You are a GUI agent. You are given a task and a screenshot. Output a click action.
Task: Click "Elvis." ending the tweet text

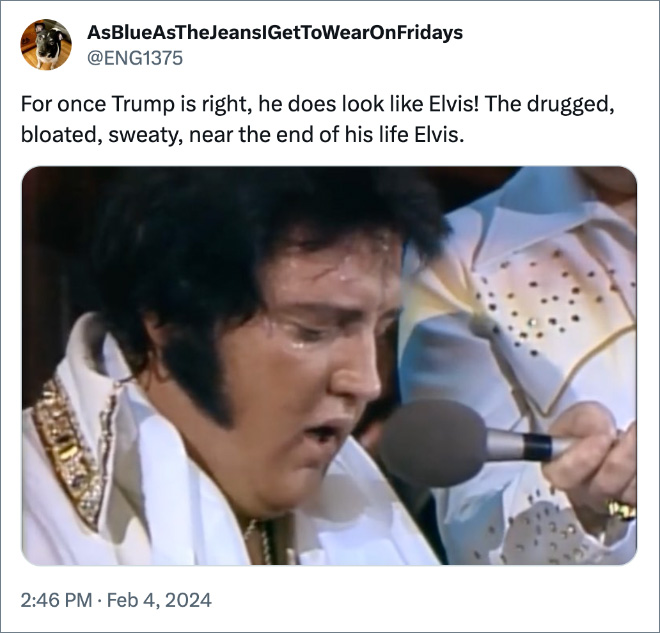439,135
